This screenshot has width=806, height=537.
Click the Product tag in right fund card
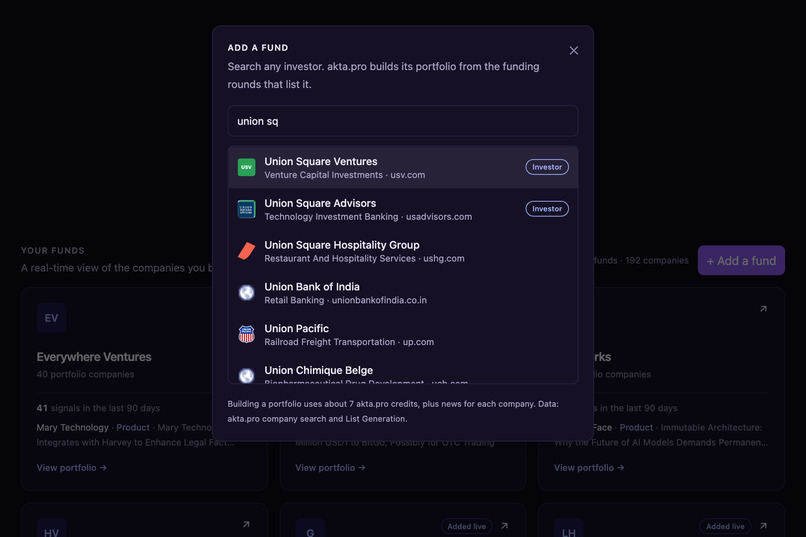636,428
